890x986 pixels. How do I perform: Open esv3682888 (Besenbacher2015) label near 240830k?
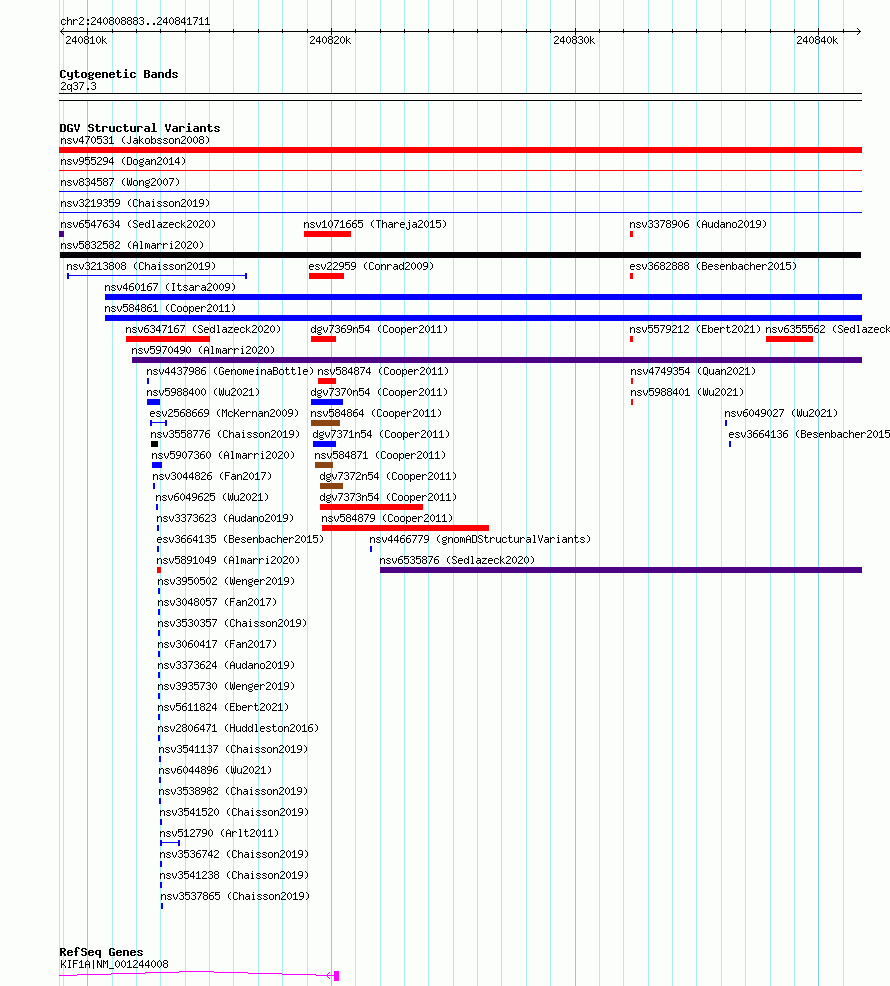[713, 267]
